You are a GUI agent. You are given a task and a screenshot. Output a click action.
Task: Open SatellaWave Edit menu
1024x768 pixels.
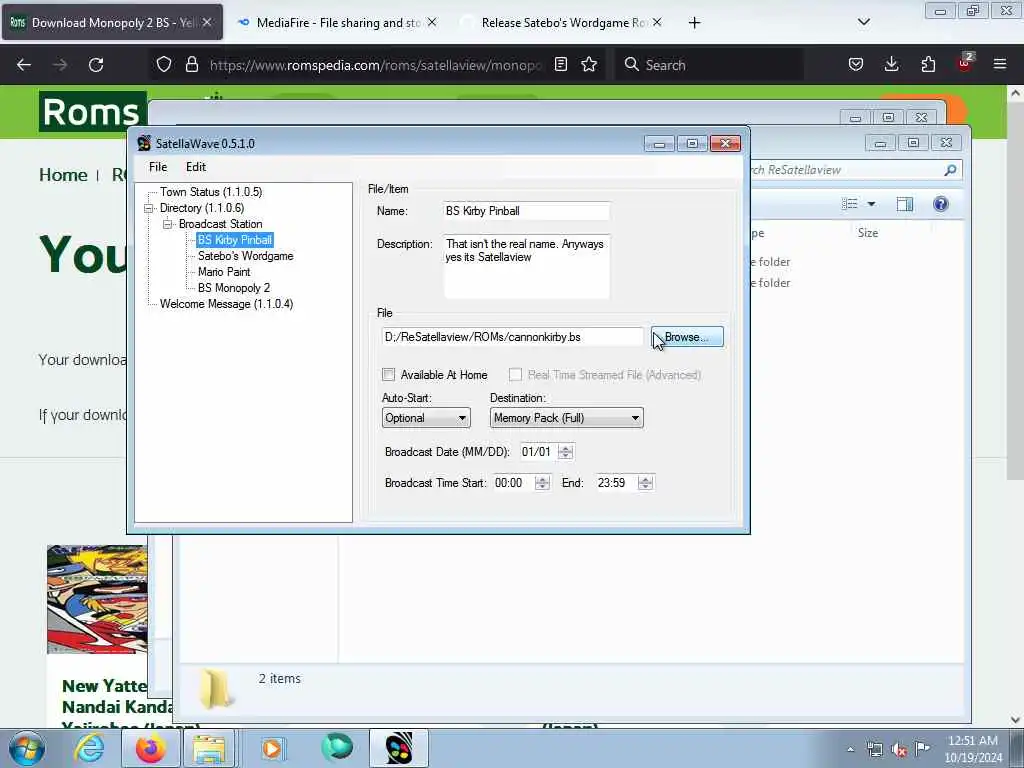click(x=195, y=167)
